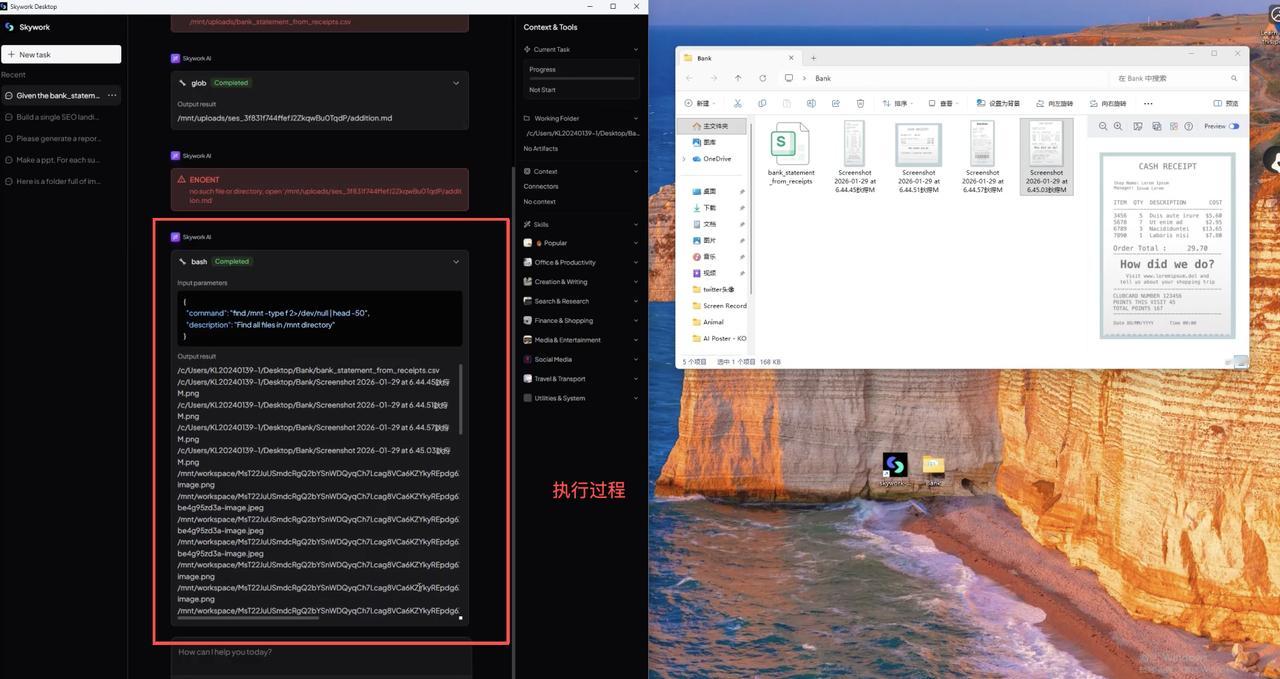Viewport: 1280px width, 679px height.
Task: Click the Copy icon in Explorer toolbar
Action: pyautogui.click(x=762, y=103)
